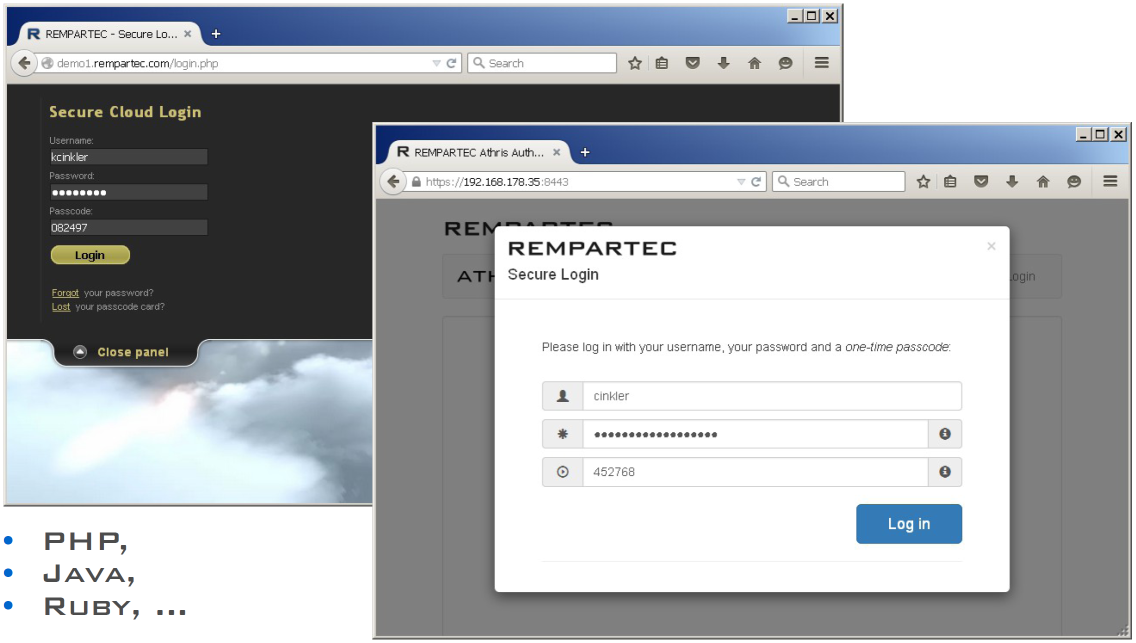Click the Password field in Secure Cloud Login
The image size is (1136, 643).
[x=128, y=192]
